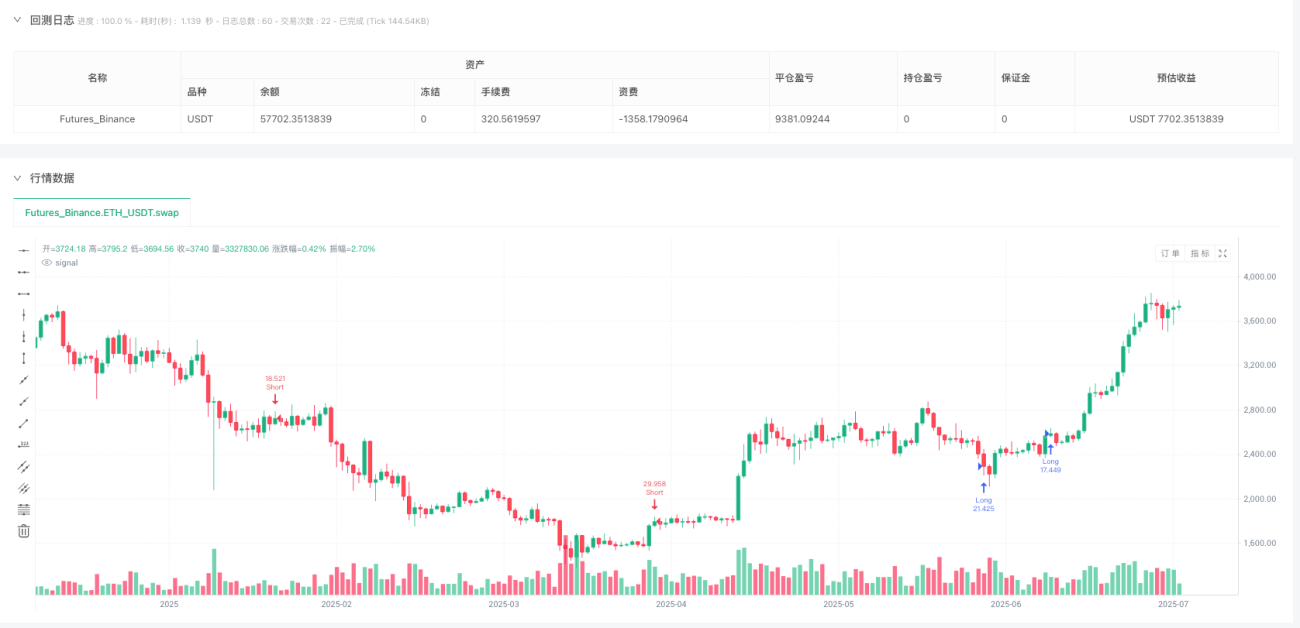
Task: Open the Futures_Binance.ETH_USDT.swap tab
Action: (x=101, y=213)
